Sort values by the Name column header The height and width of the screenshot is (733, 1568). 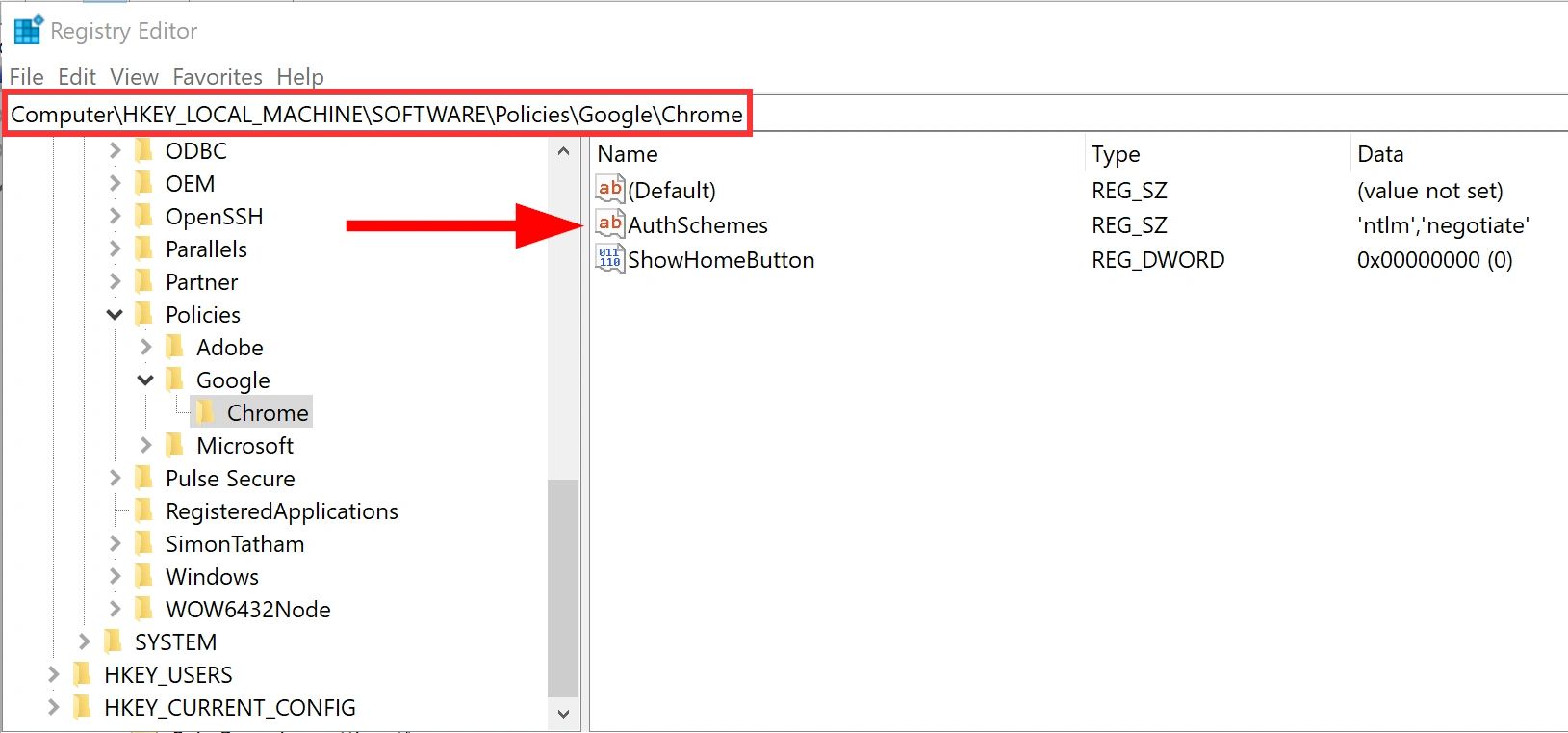coord(628,154)
